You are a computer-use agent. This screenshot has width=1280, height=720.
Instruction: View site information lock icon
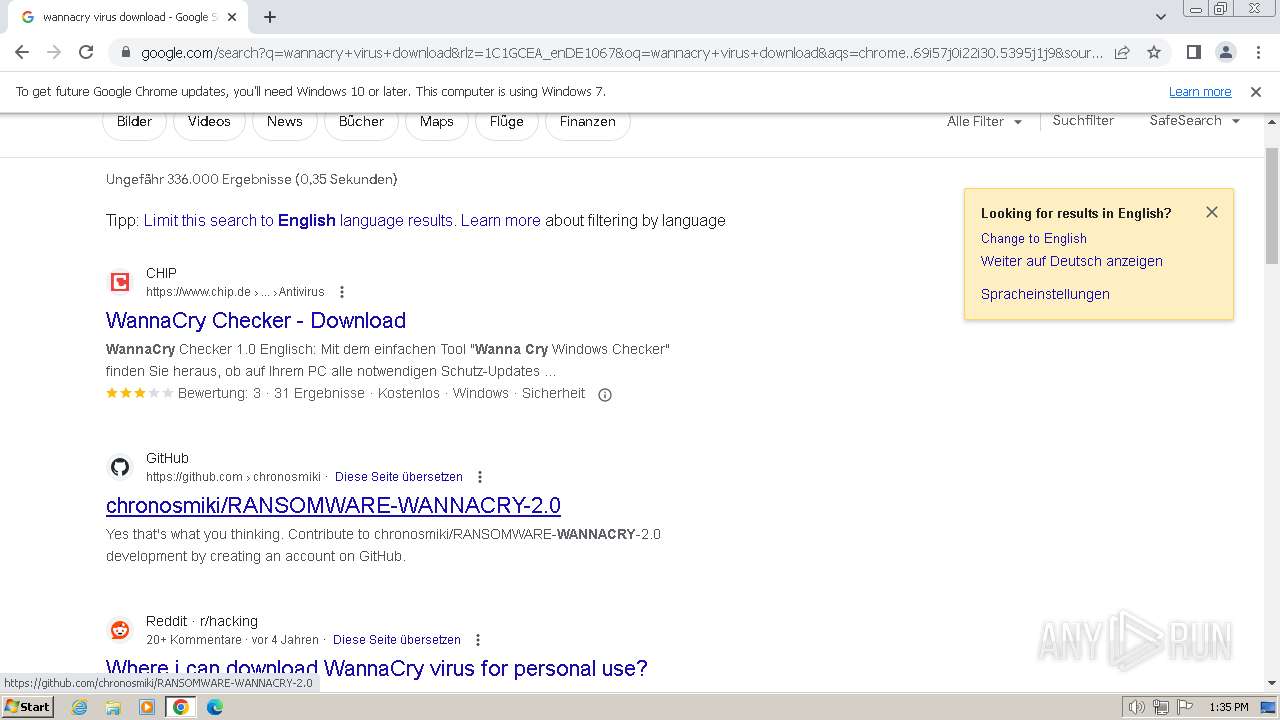coord(125,53)
